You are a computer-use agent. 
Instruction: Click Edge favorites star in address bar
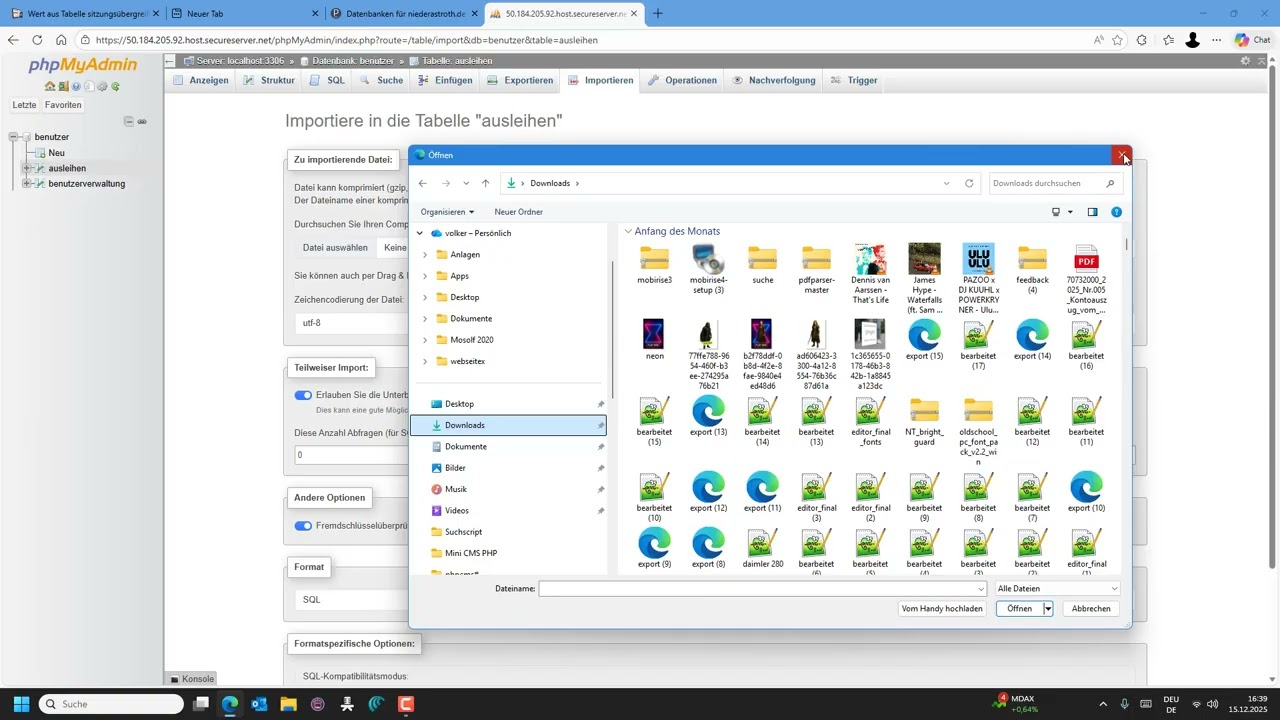click(x=1117, y=40)
